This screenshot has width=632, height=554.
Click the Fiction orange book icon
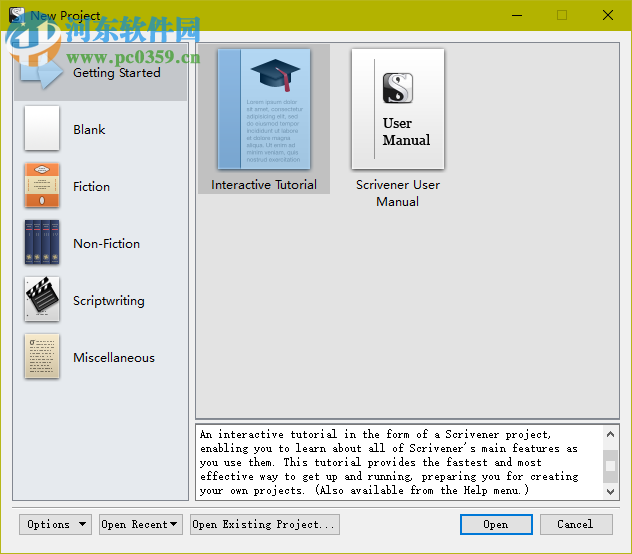coord(42,185)
